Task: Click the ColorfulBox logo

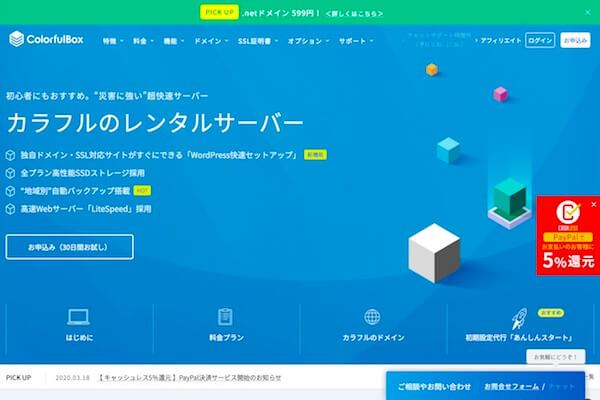Action: point(46,39)
